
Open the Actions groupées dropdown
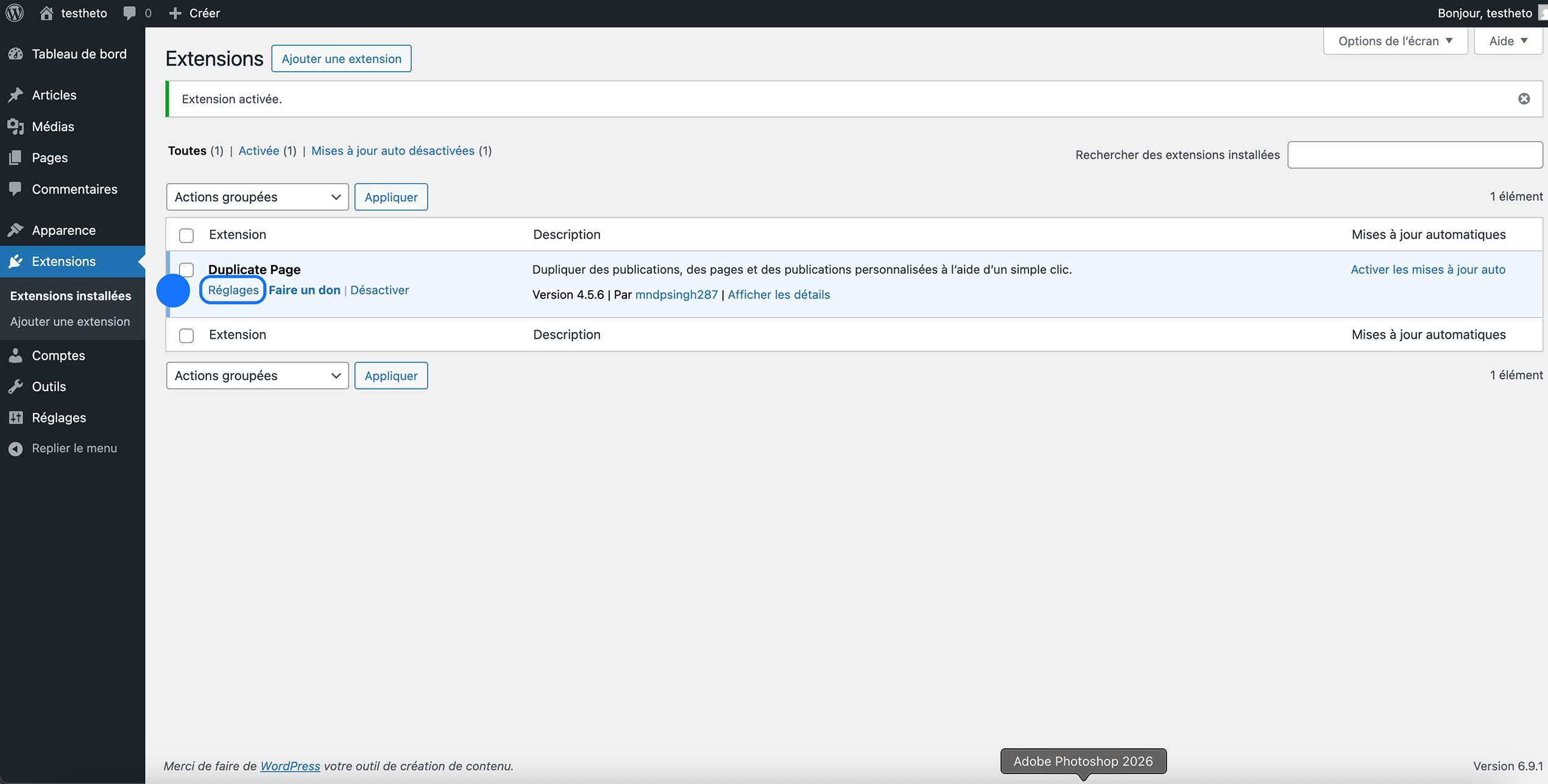256,197
